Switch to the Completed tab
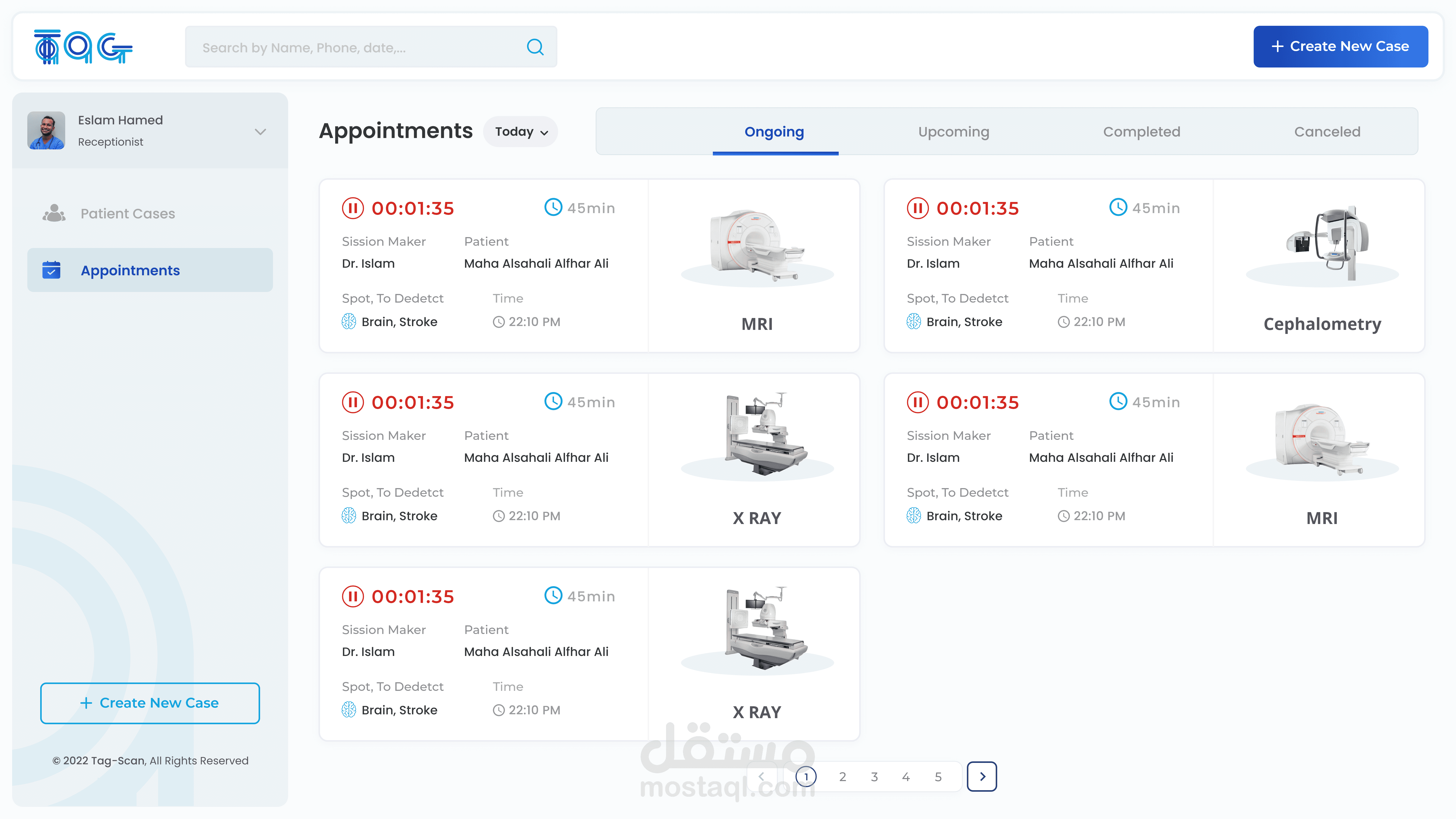 [1141, 132]
